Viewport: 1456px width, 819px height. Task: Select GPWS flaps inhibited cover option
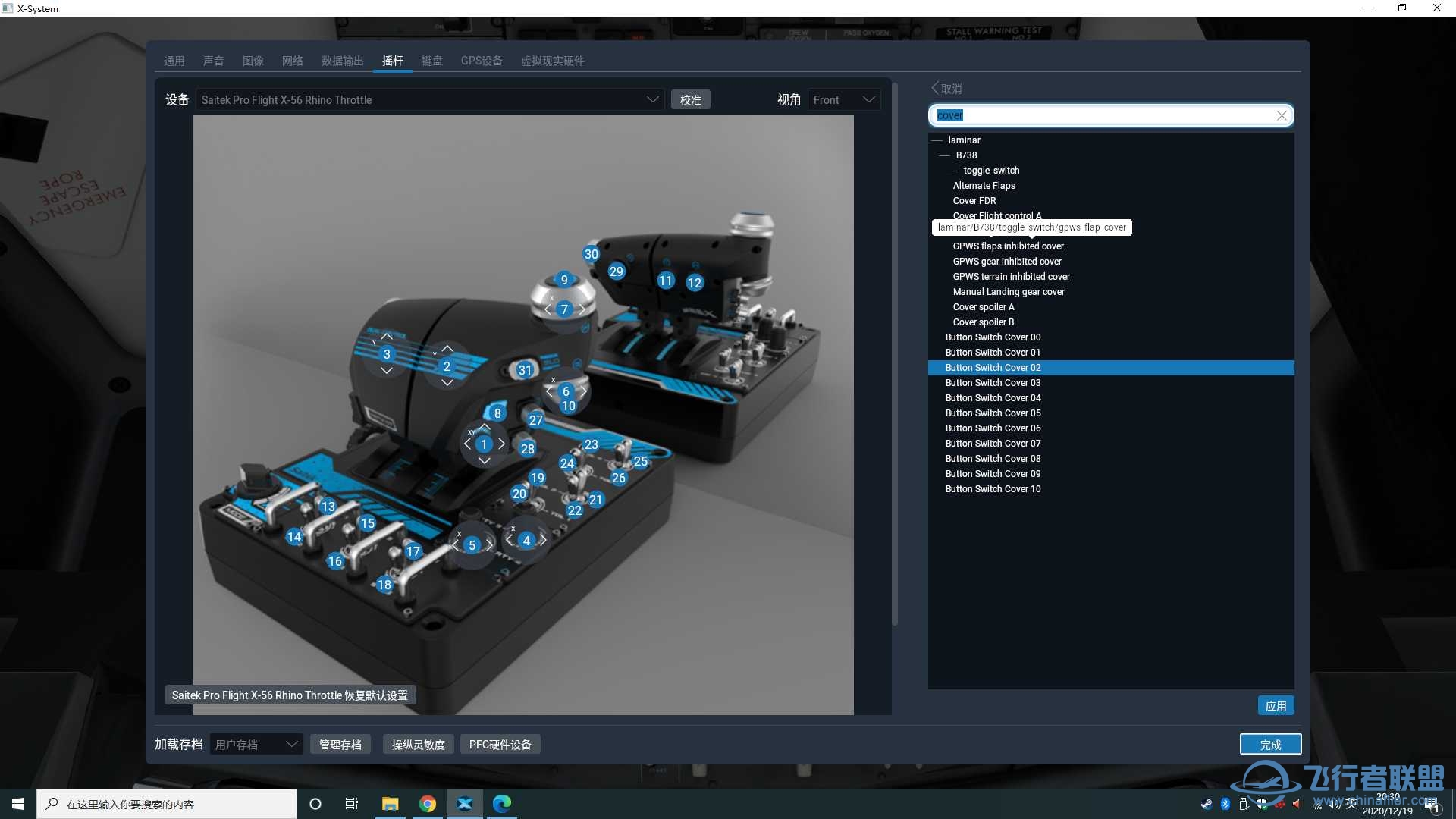1006,245
